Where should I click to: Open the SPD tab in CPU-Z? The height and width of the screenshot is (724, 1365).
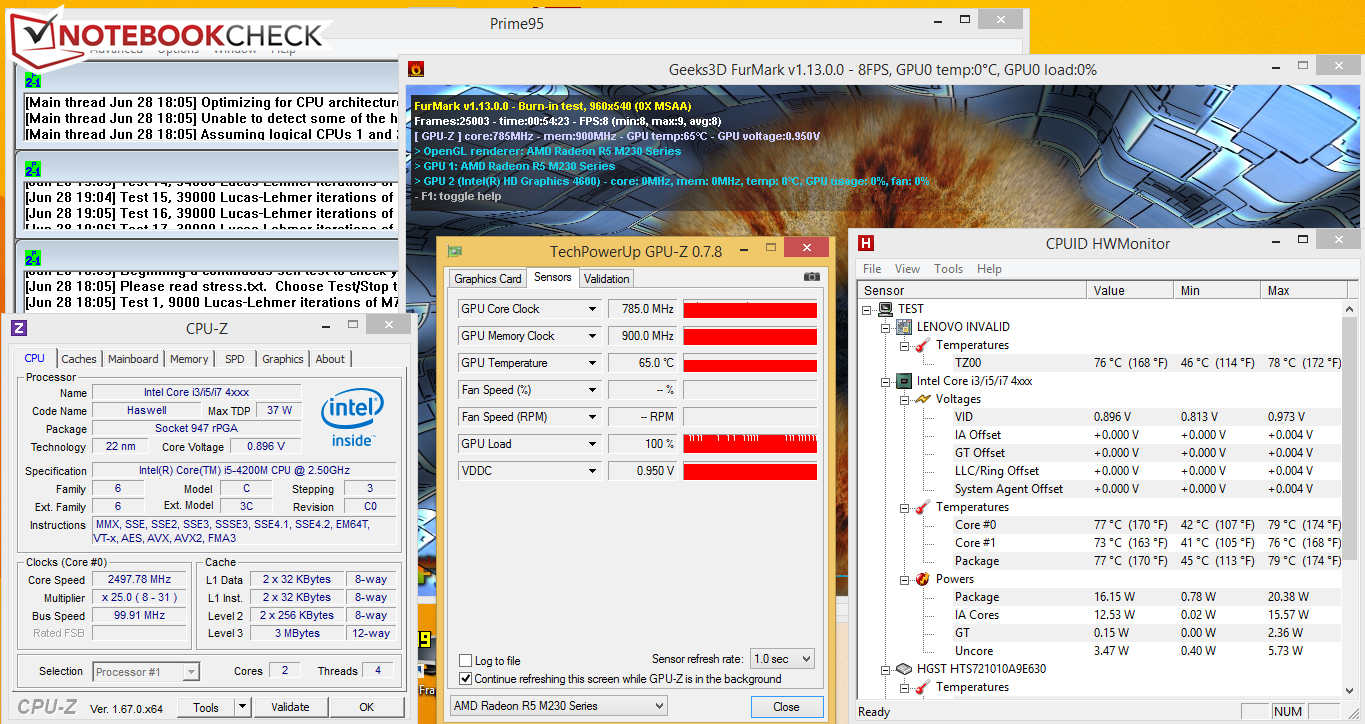coord(234,359)
